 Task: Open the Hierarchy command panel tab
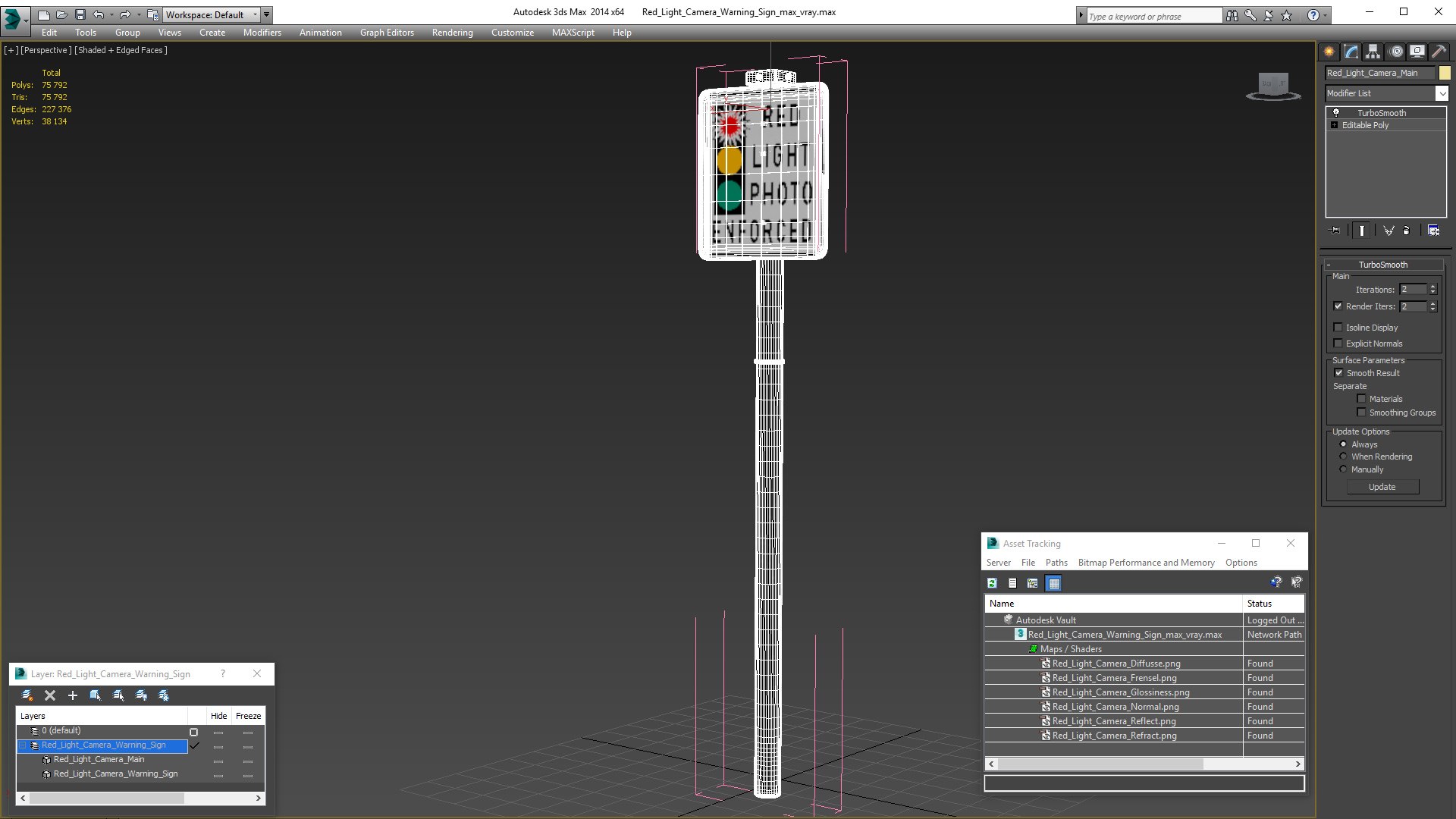tap(1373, 52)
